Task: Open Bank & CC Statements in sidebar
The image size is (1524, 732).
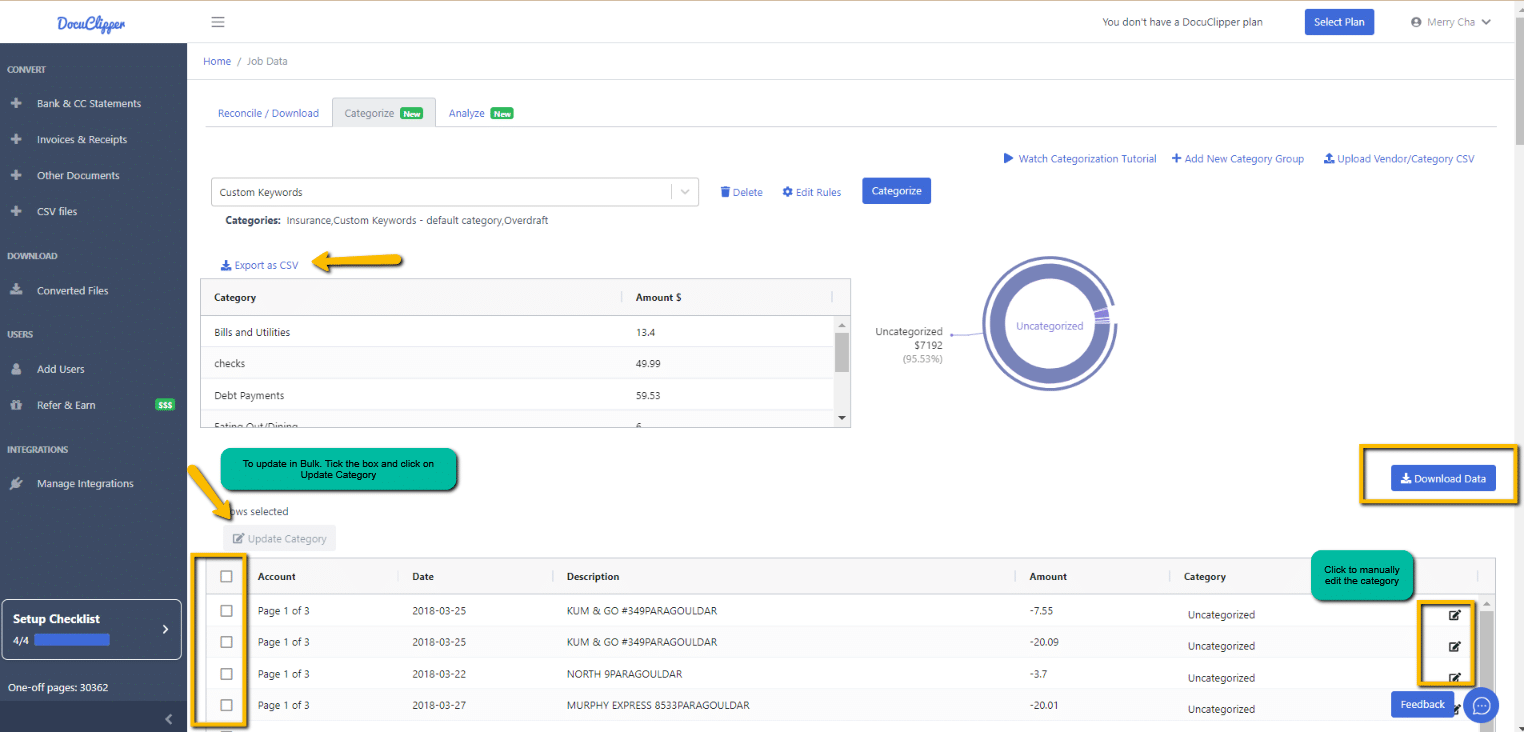Action: coord(89,103)
